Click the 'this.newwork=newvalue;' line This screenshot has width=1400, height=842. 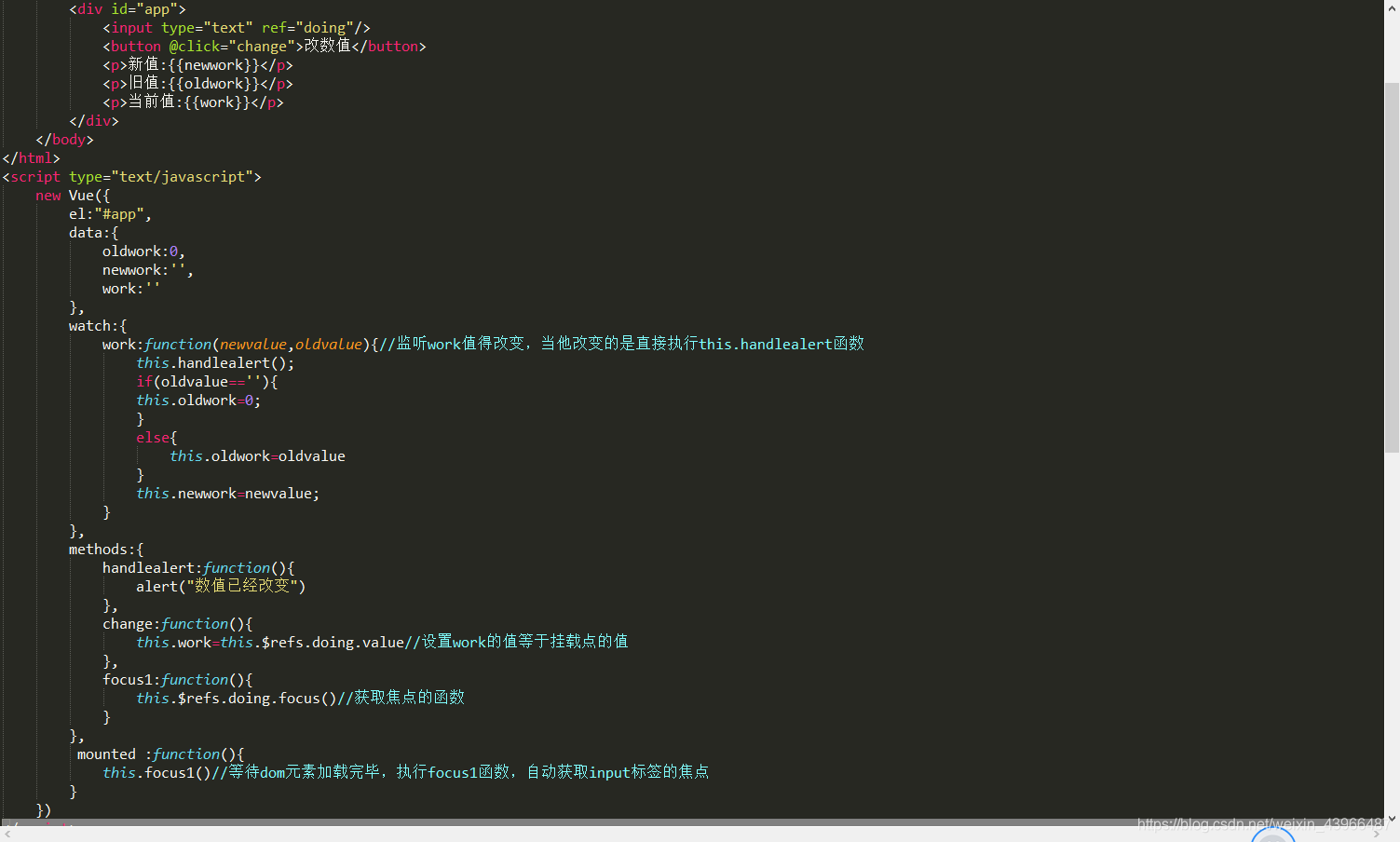click(227, 494)
